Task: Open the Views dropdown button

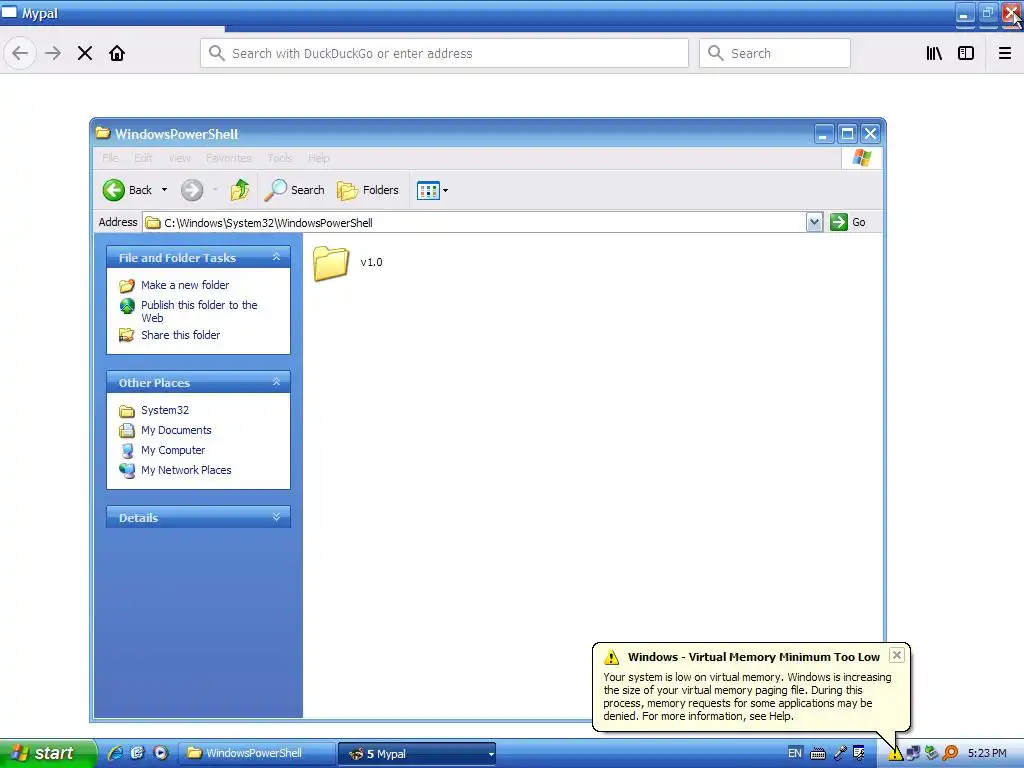Action: (432, 191)
